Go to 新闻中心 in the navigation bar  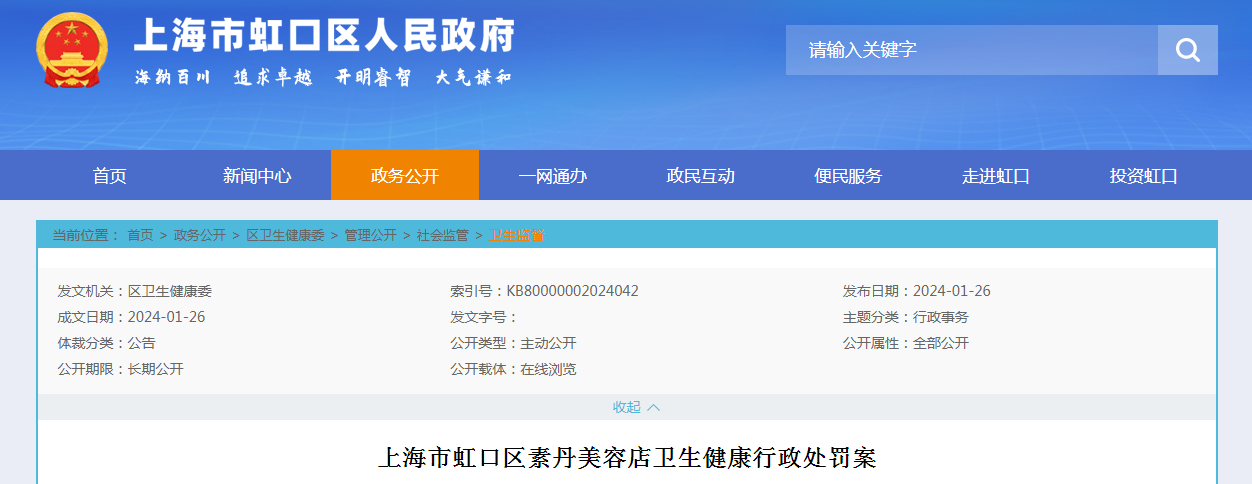pyautogui.click(x=257, y=176)
